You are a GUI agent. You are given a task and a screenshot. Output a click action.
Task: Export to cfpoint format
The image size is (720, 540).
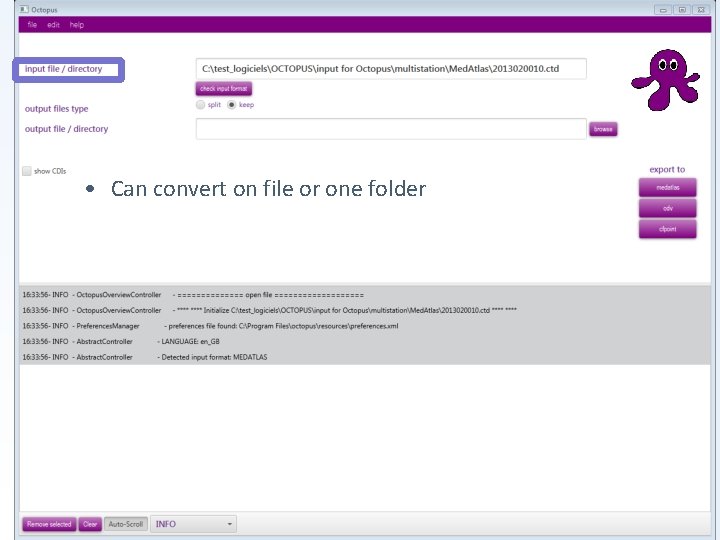point(667,229)
